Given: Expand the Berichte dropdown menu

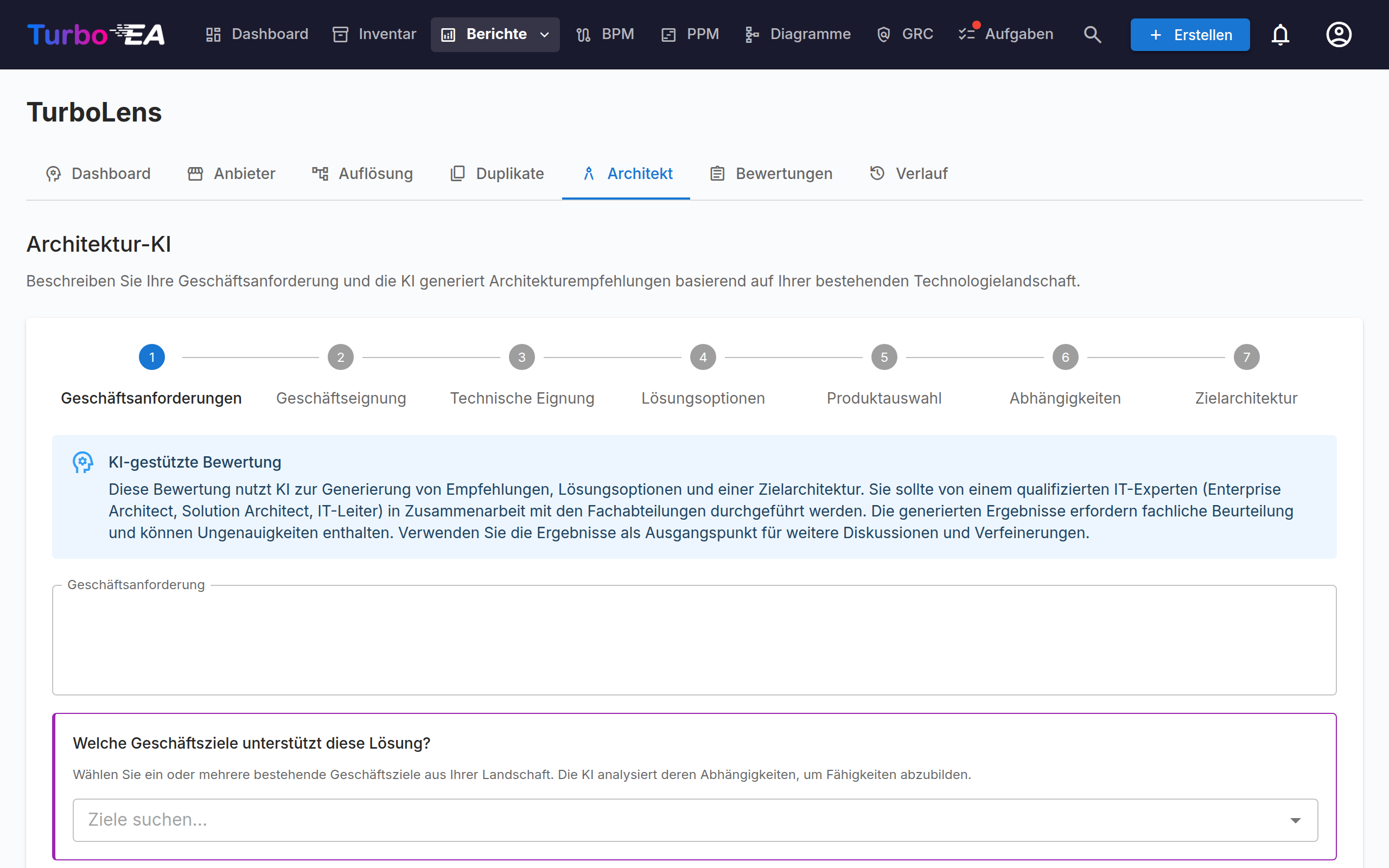Looking at the screenshot, I should (x=495, y=34).
